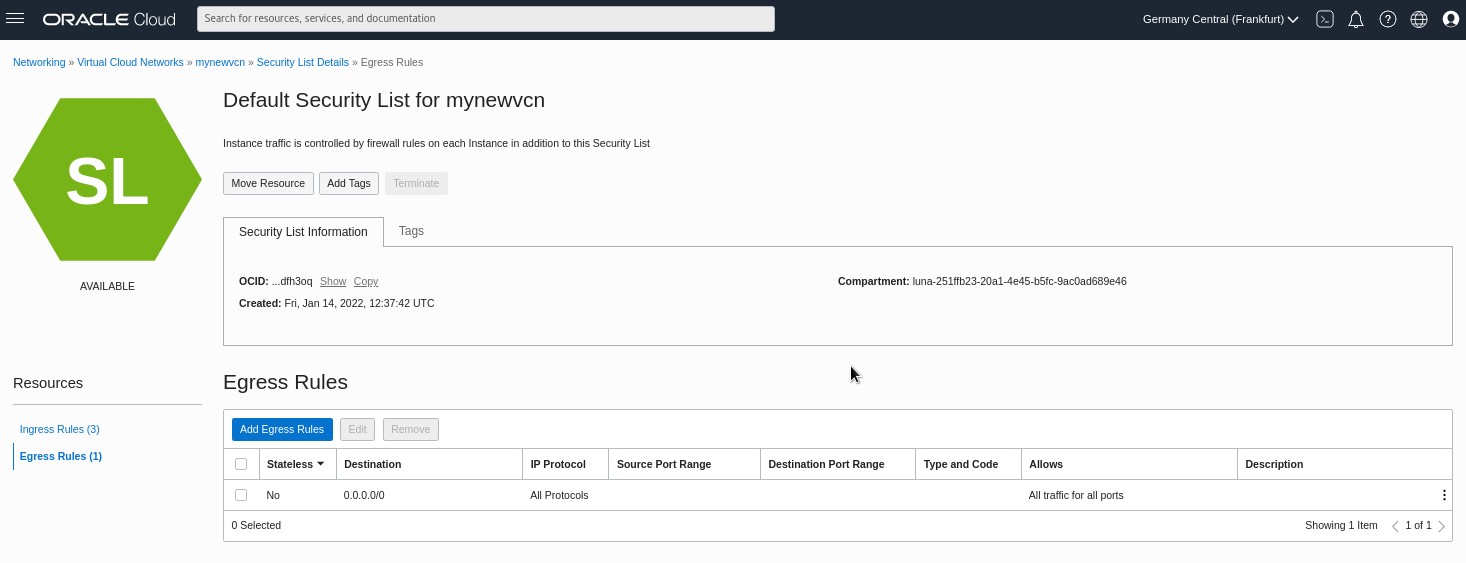Click the Destination Port Range column header
This screenshot has width=1466, height=563.
pos(826,464)
